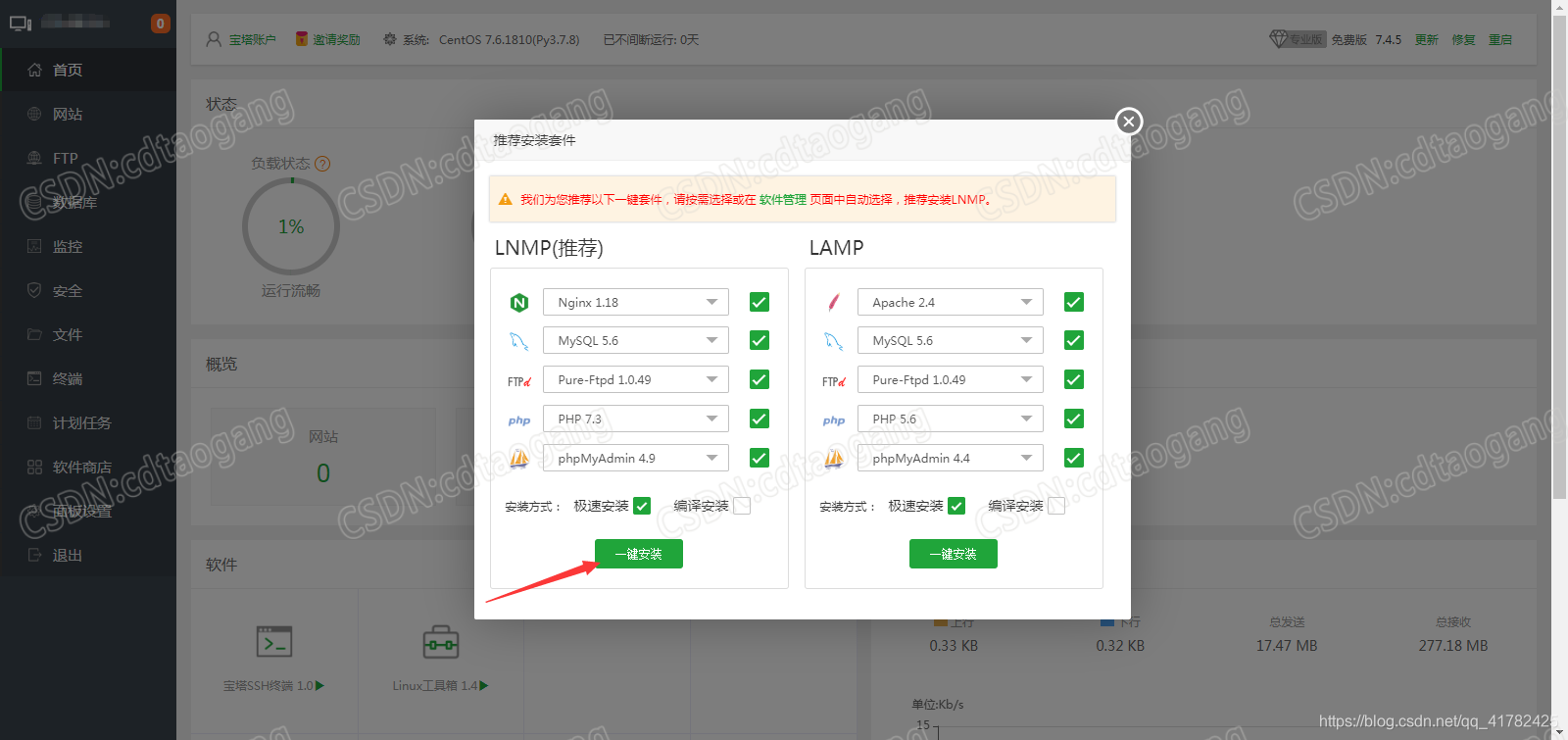Uncheck the PHP 7.3 checkbox

click(759, 419)
